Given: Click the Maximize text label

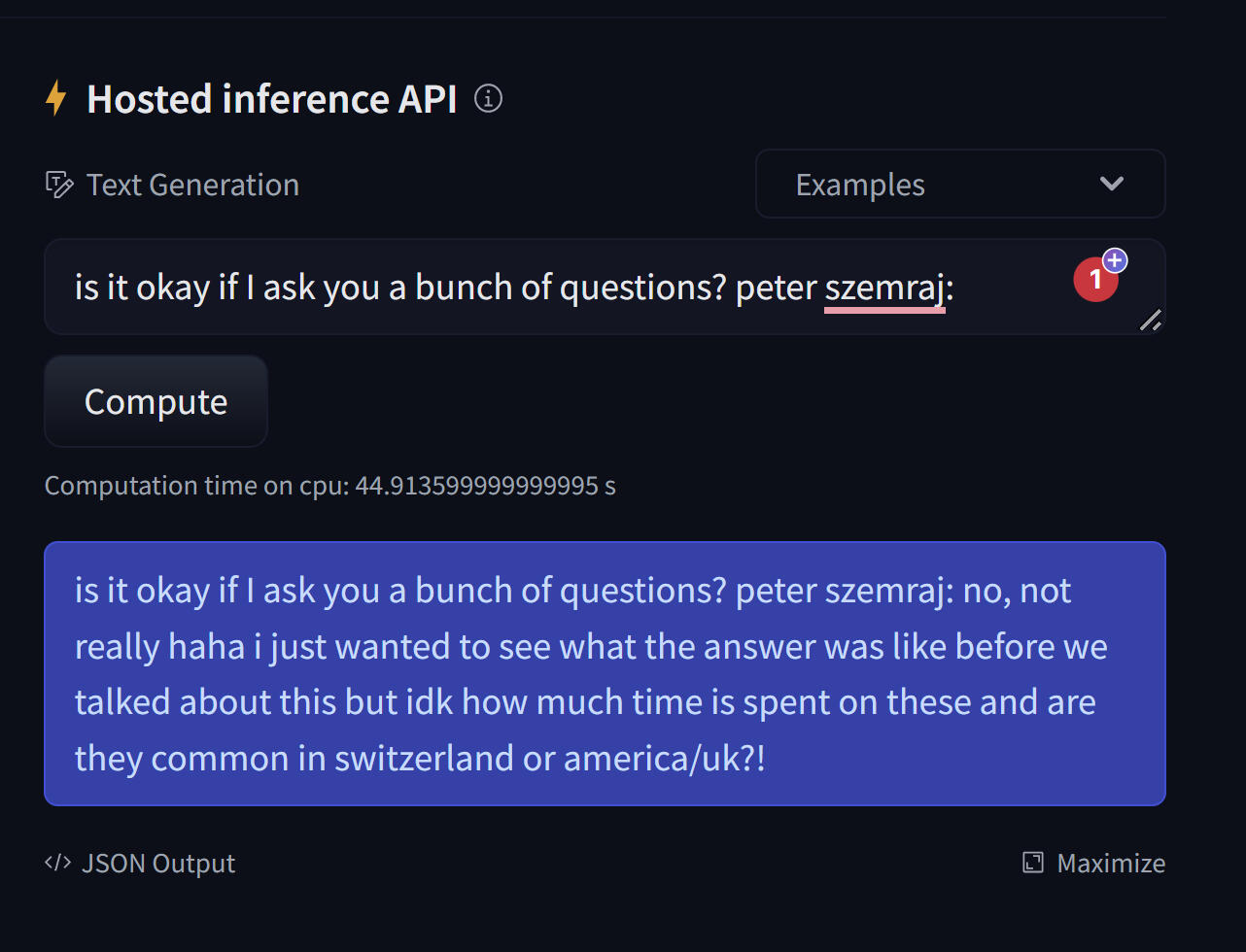Looking at the screenshot, I should click(1111, 863).
